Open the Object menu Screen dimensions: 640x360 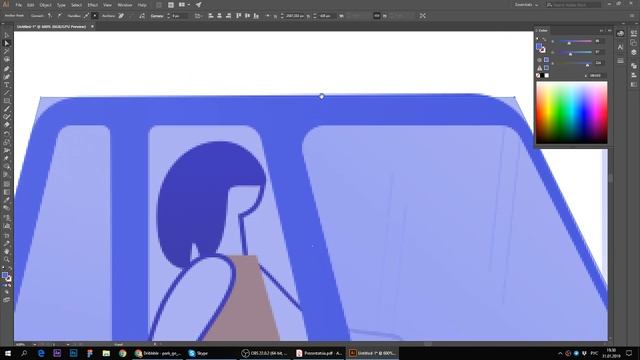click(45, 5)
